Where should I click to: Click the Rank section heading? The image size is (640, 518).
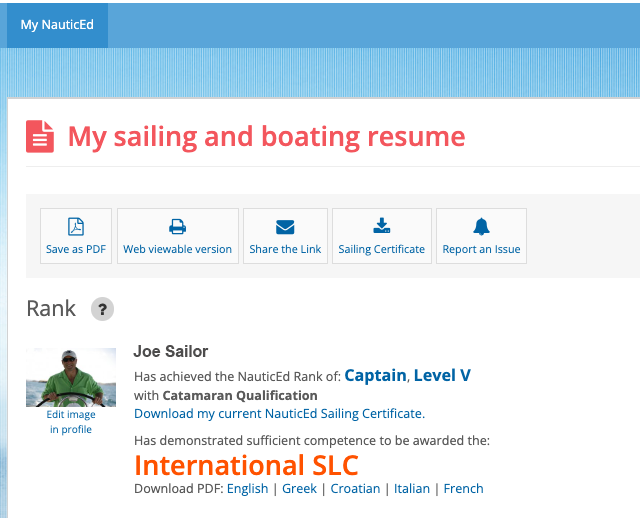[51, 309]
